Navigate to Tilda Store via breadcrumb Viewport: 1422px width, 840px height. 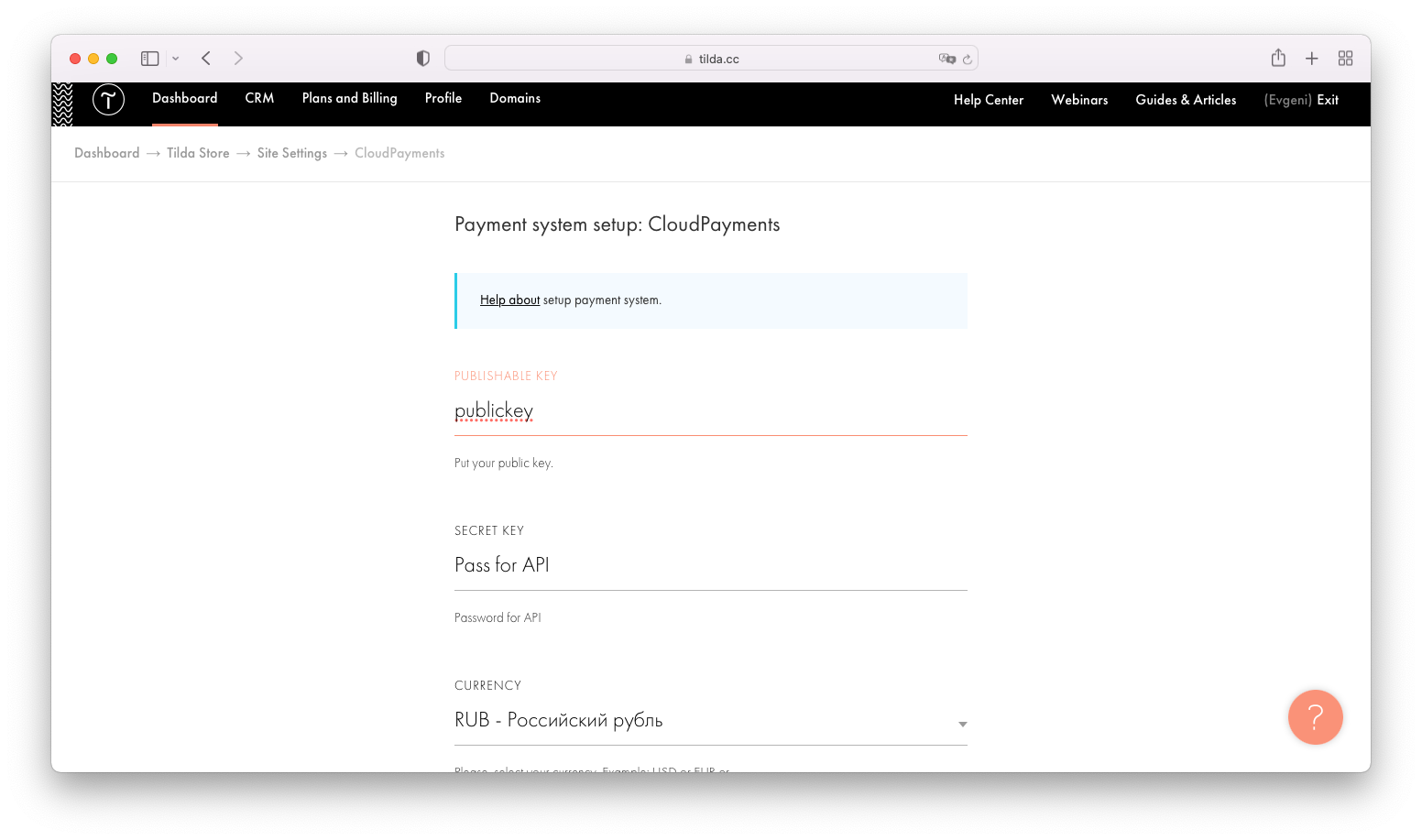click(198, 153)
